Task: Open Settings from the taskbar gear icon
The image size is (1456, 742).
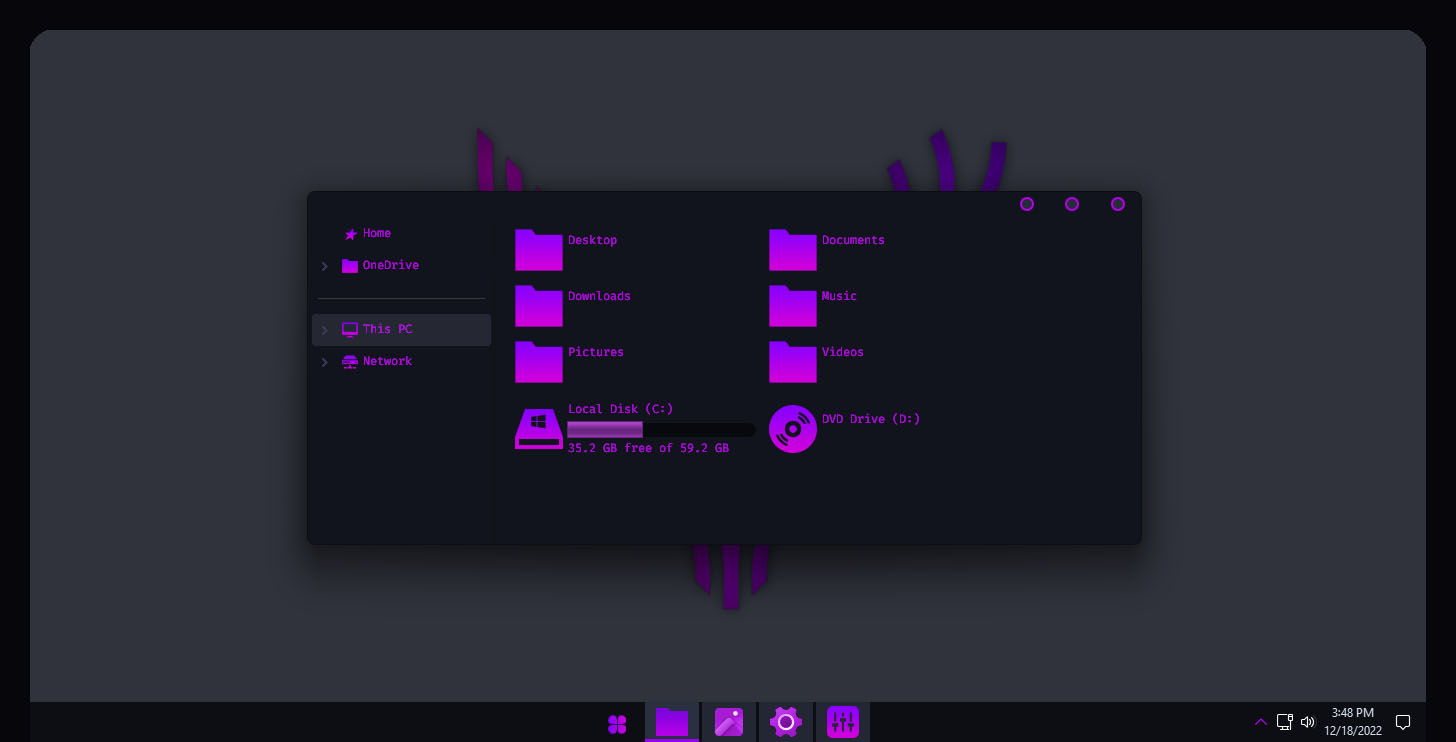Action: 786,721
